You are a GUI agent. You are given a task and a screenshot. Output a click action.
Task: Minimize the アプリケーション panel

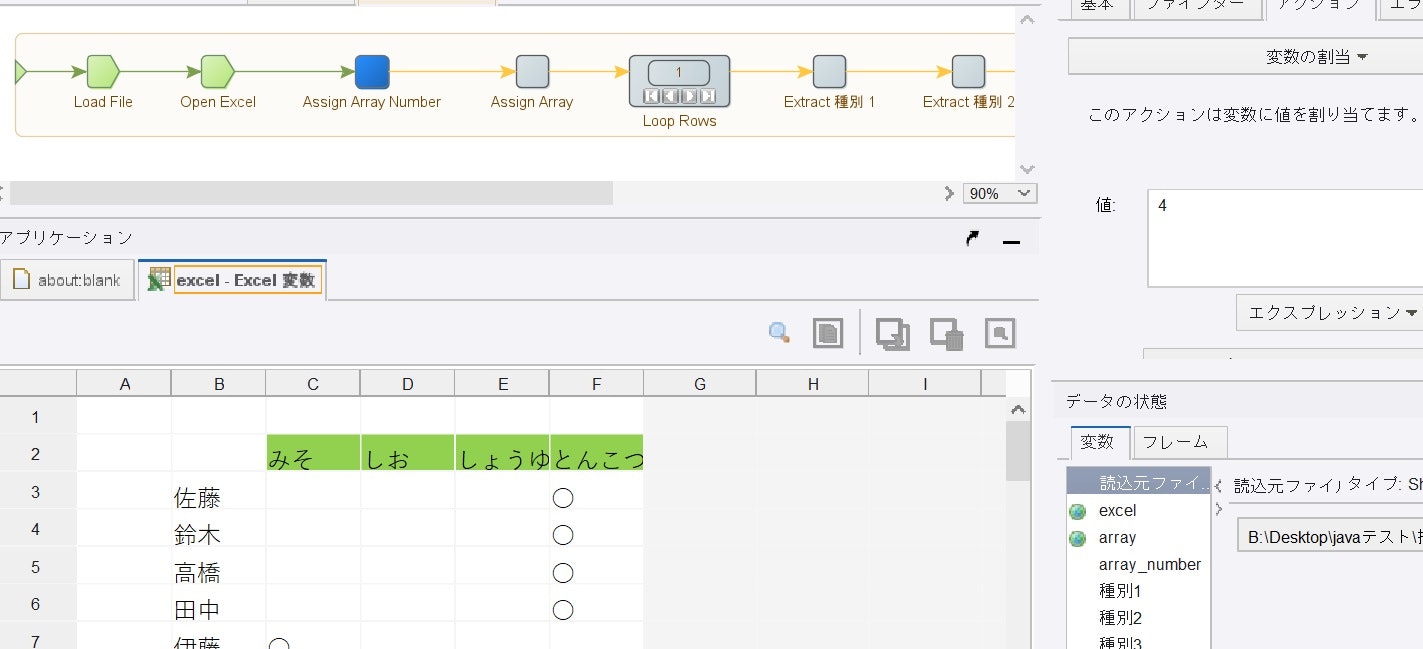(1011, 240)
